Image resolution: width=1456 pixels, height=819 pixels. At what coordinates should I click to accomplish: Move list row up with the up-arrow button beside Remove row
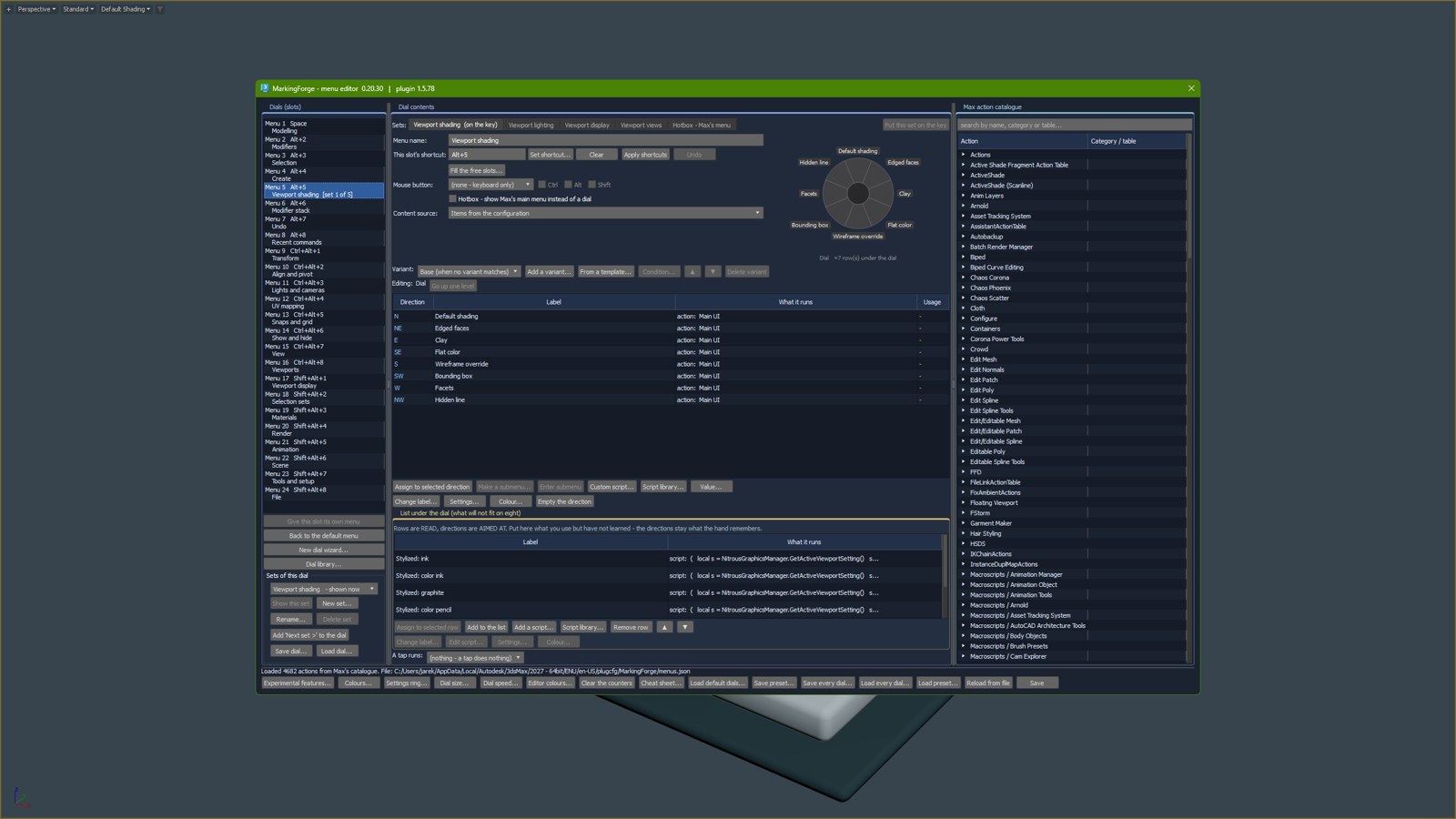click(664, 627)
